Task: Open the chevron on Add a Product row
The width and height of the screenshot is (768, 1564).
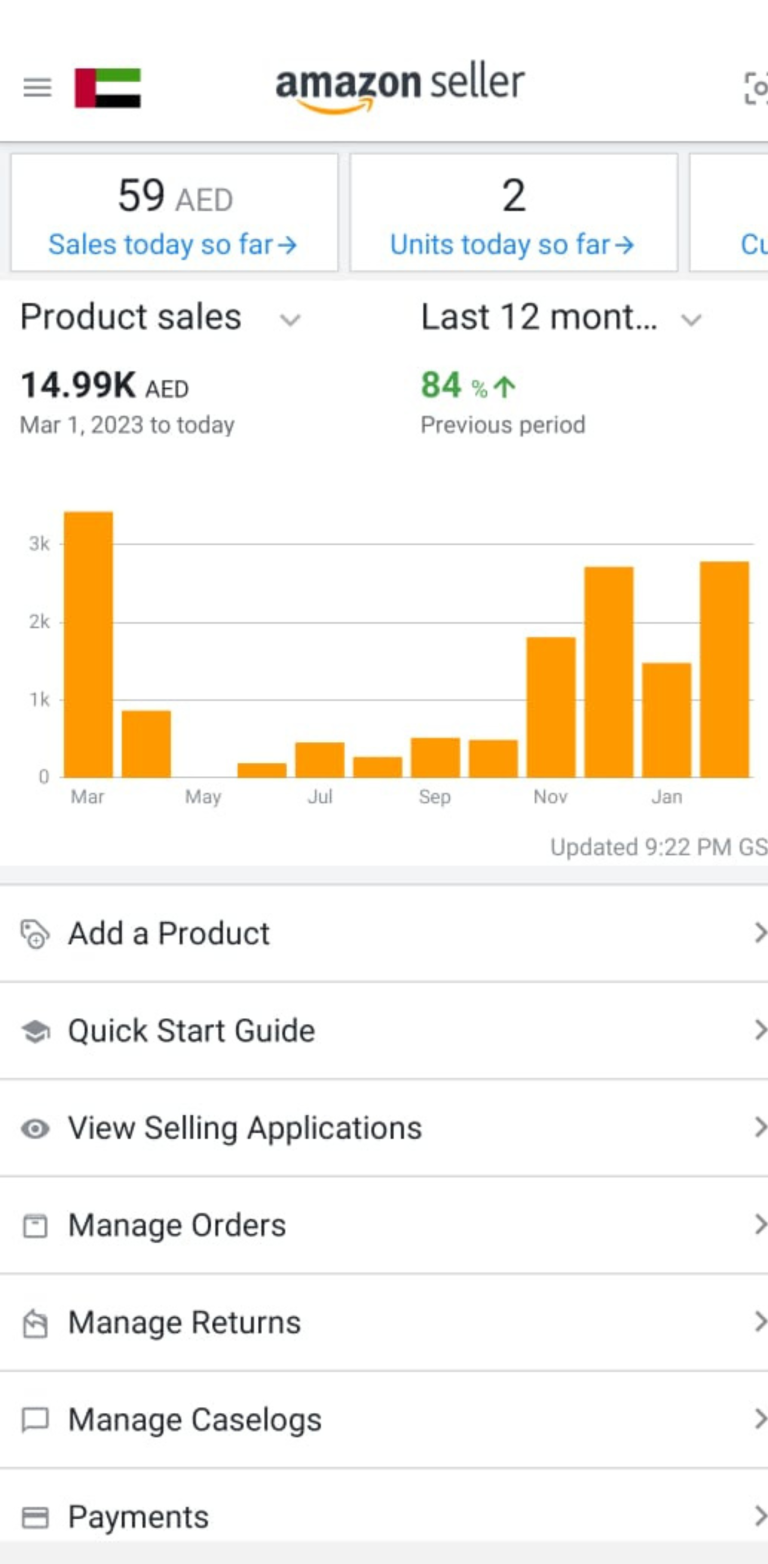Action: pyautogui.click(x=759, y=933)
